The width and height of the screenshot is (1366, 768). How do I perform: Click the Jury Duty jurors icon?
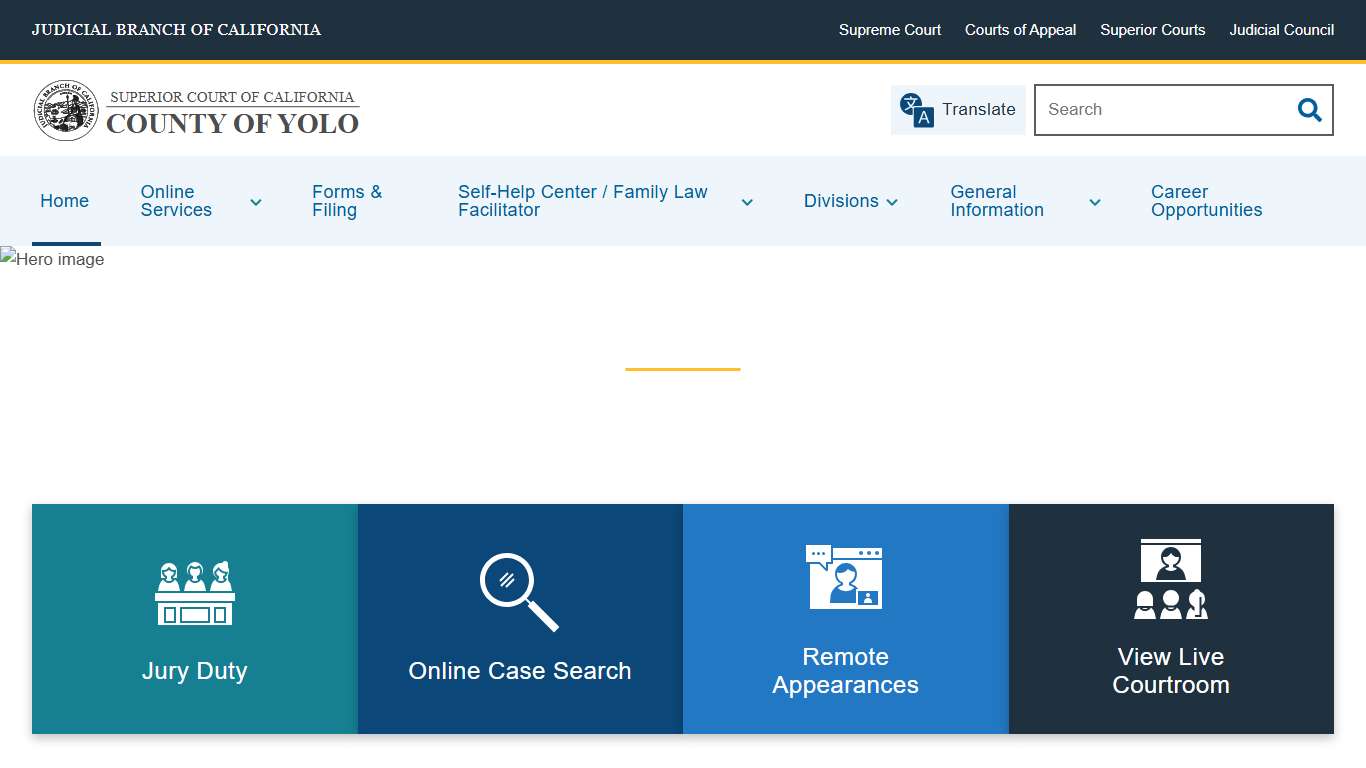click(195, 593)
